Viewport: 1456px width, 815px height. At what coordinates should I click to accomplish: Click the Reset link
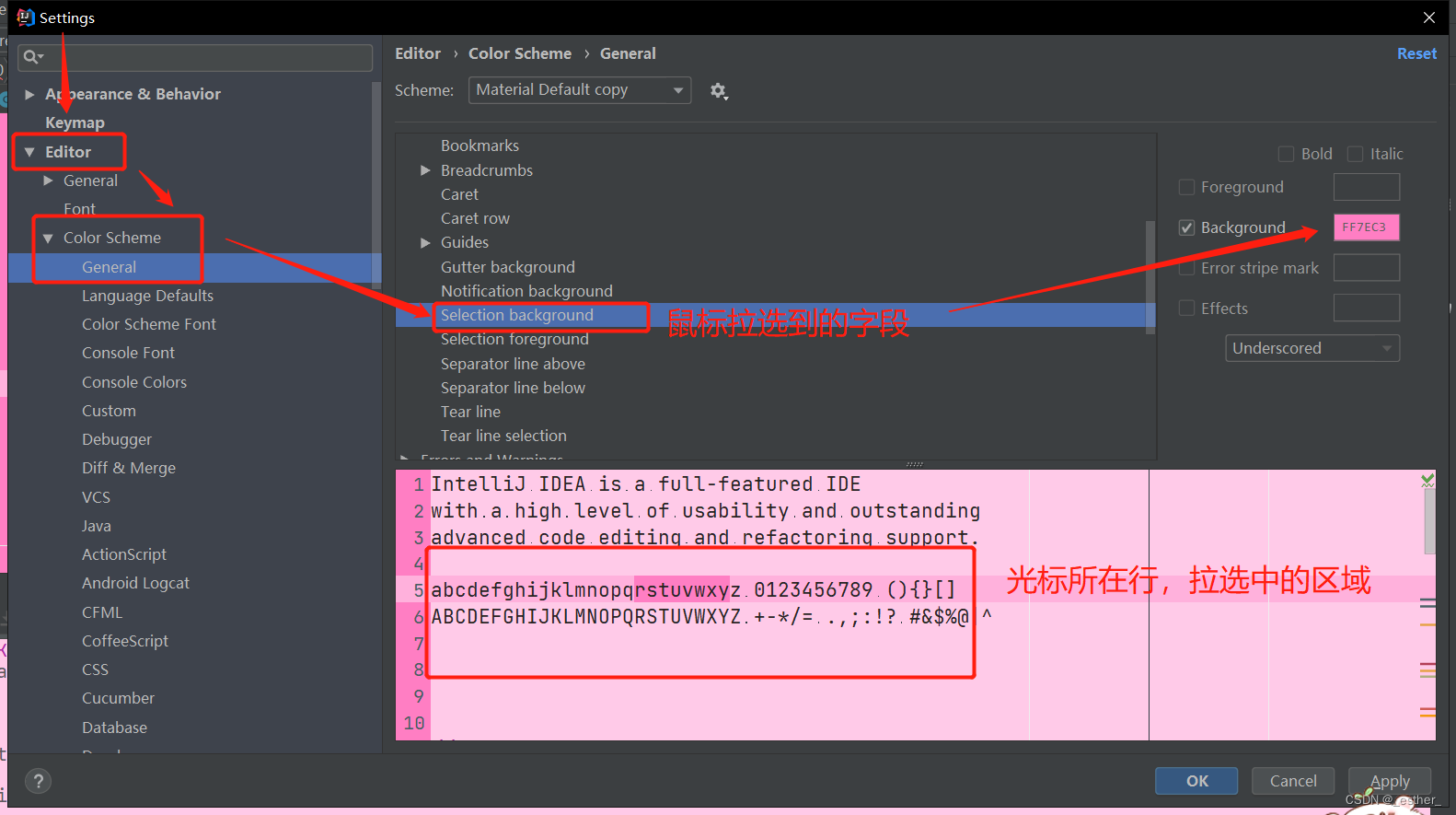tap(1416, 53)
